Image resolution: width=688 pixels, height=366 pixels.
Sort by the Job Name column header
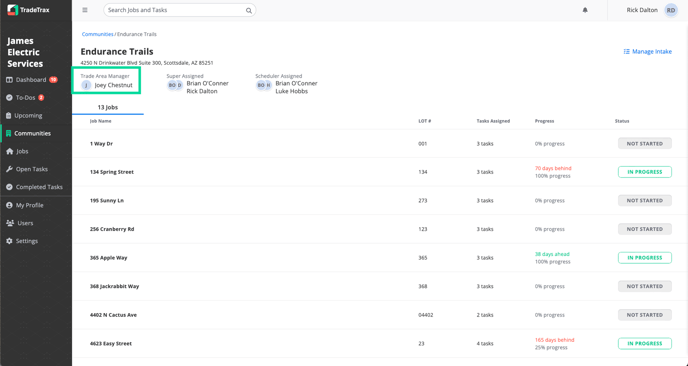(100, 121)
